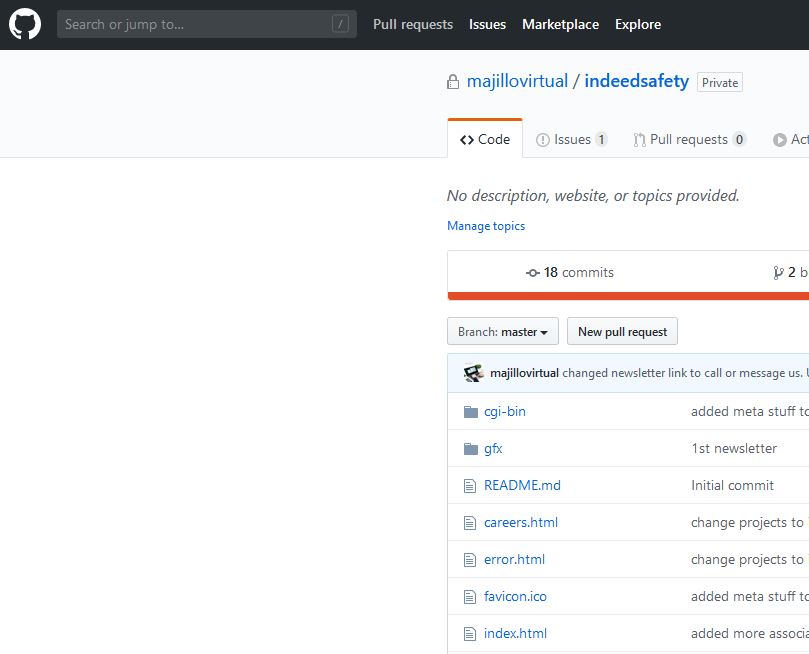809x654 pixels.
Task: Open the majillovirtual owner link
Action: pos(517,81)
